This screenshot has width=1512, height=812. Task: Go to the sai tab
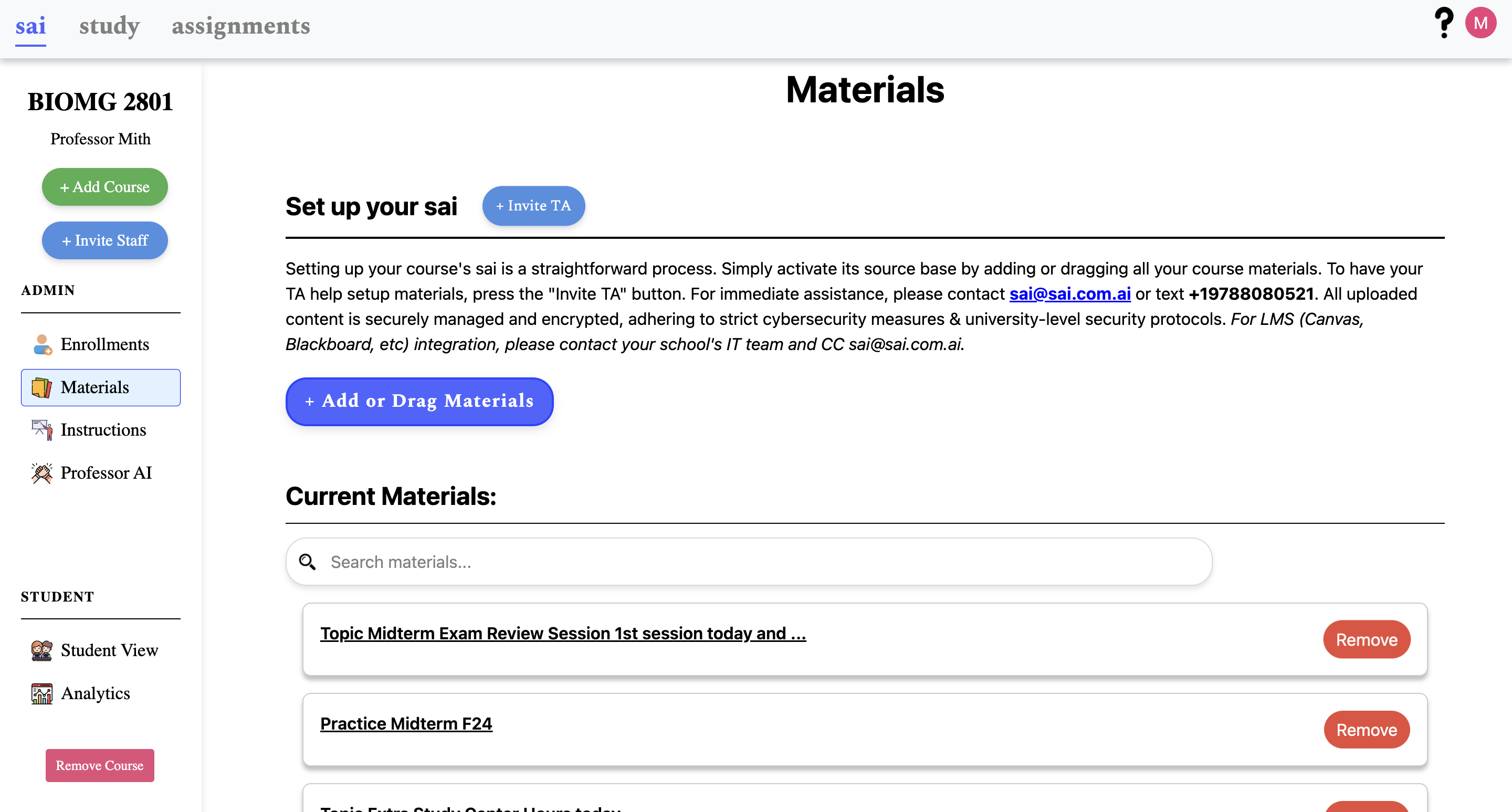(30, 26)
